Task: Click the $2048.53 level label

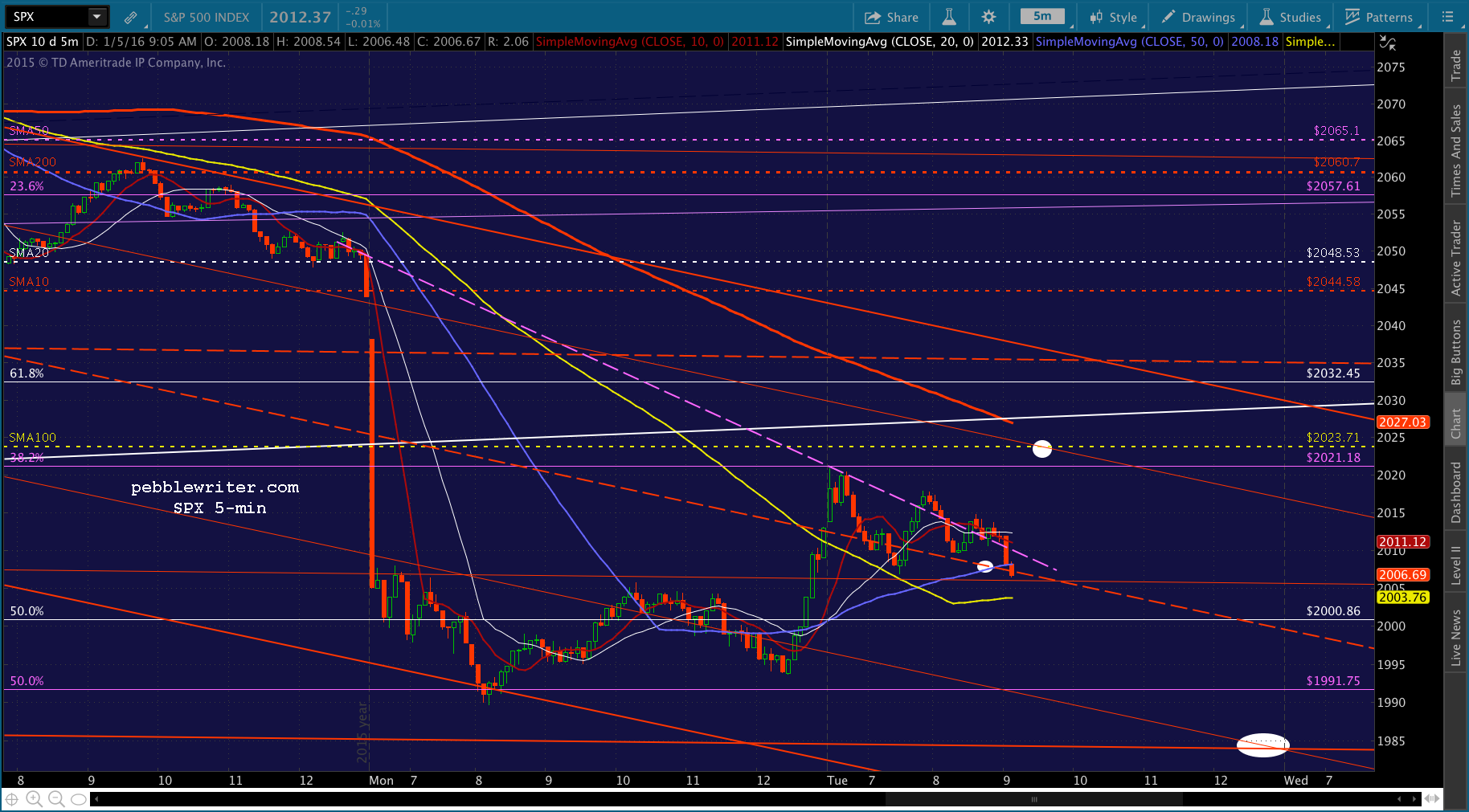Action: point(1333,253)
